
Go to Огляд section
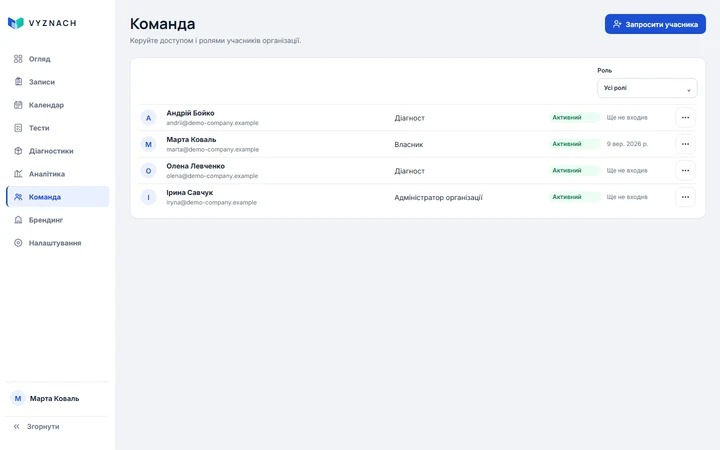58,59
